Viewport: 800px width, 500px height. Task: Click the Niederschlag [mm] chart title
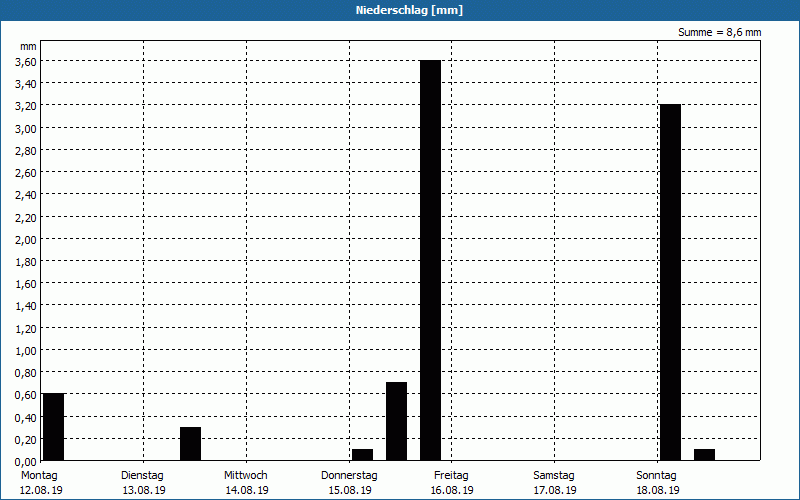coord(409,10)
